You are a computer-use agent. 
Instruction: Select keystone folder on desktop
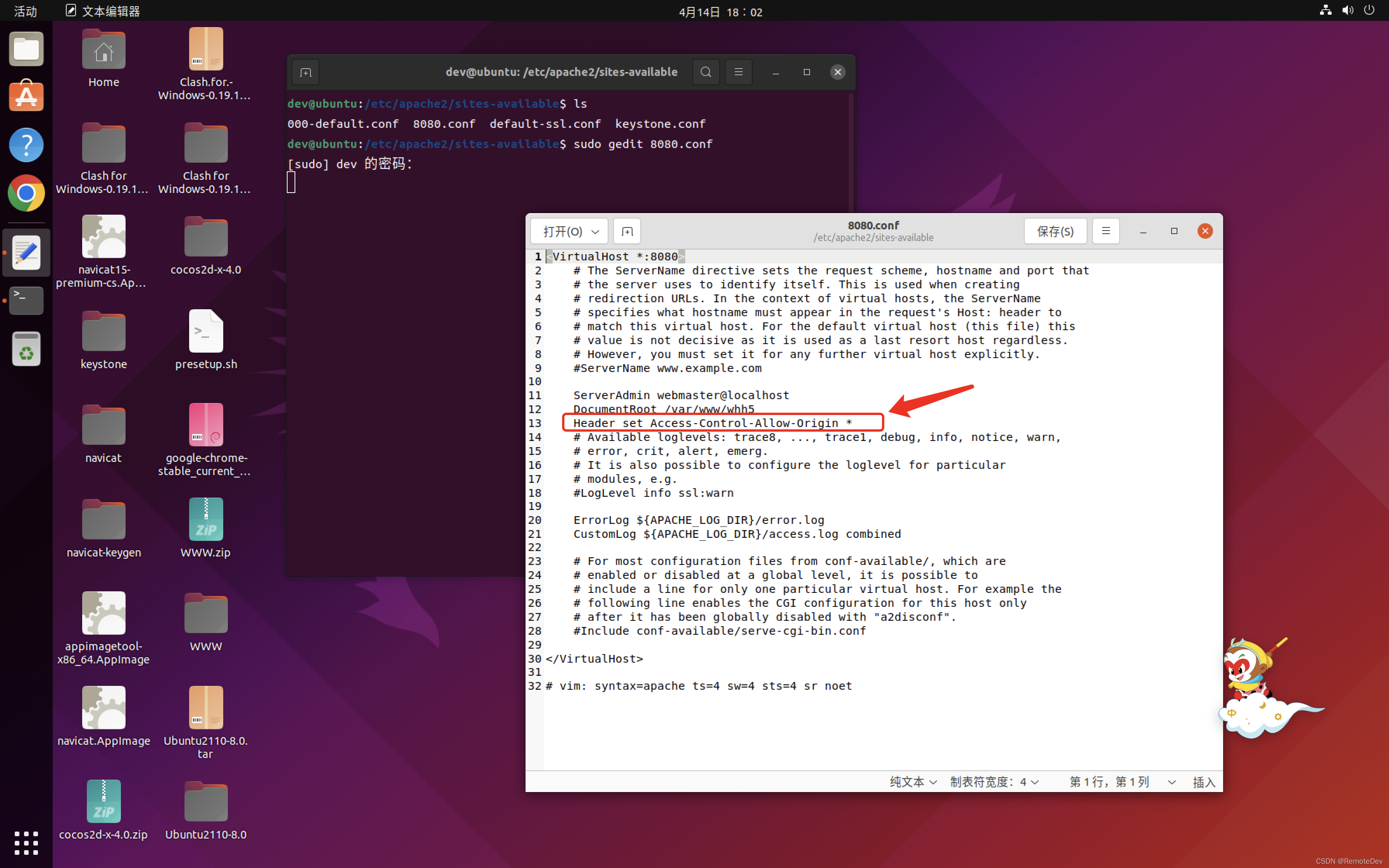104,340
